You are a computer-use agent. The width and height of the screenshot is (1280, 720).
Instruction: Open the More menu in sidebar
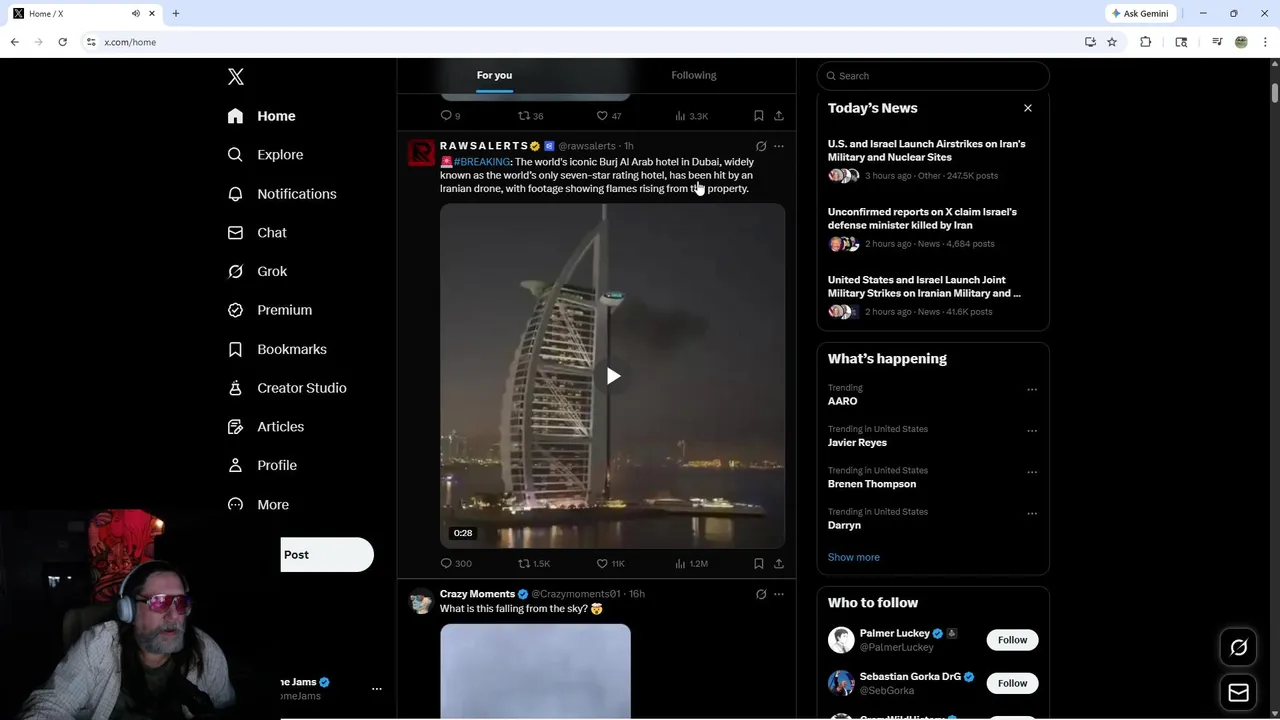tap(258, 505)
